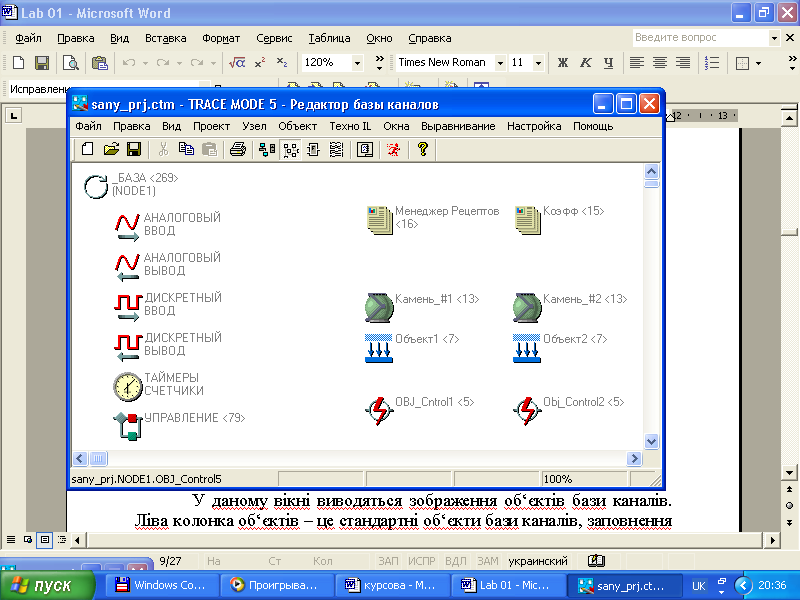Screen dimensions: 800x600
Task: Toggle left text alignment in Word
Action: [636, 62]
